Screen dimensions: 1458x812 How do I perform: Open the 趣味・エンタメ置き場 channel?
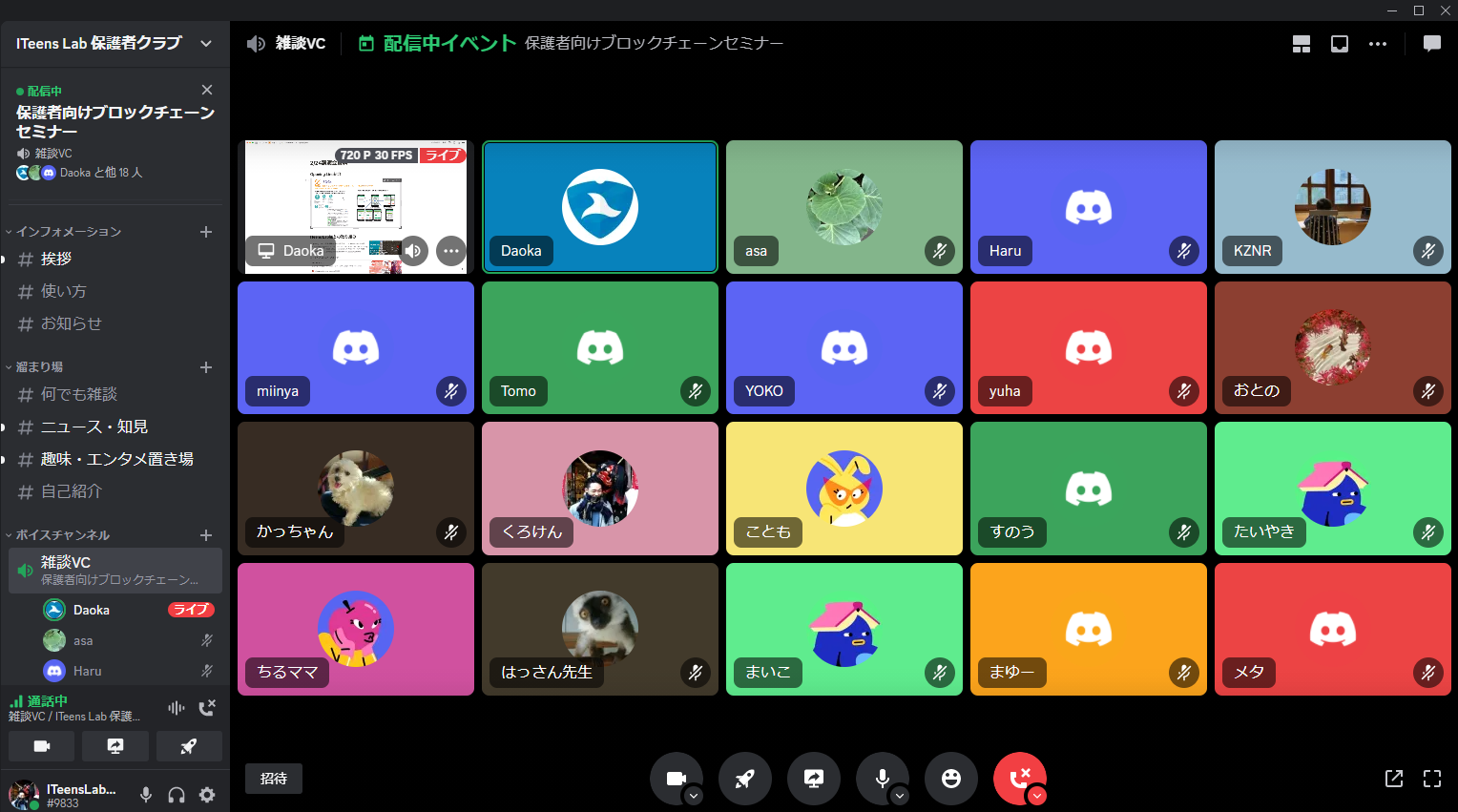point(115,460)
